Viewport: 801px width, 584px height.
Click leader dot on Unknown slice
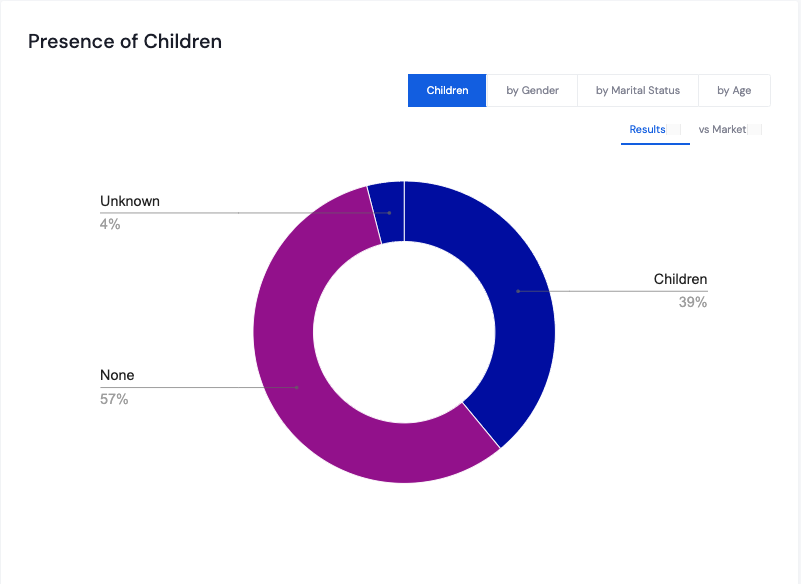[389, 213]
